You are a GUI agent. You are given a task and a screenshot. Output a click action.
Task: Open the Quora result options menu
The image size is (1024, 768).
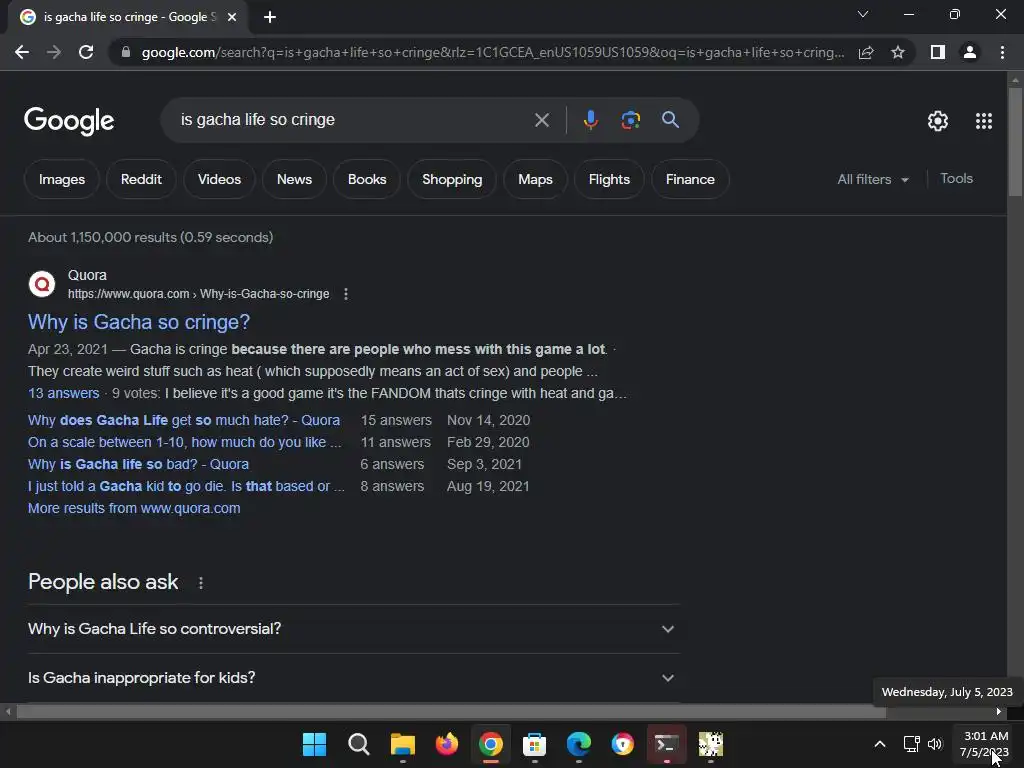(346, 294)
